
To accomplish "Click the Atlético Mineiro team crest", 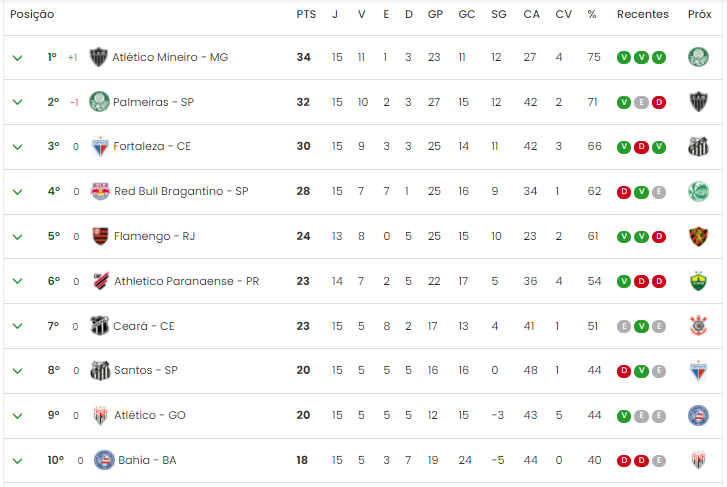I will (x=98, y=57).
